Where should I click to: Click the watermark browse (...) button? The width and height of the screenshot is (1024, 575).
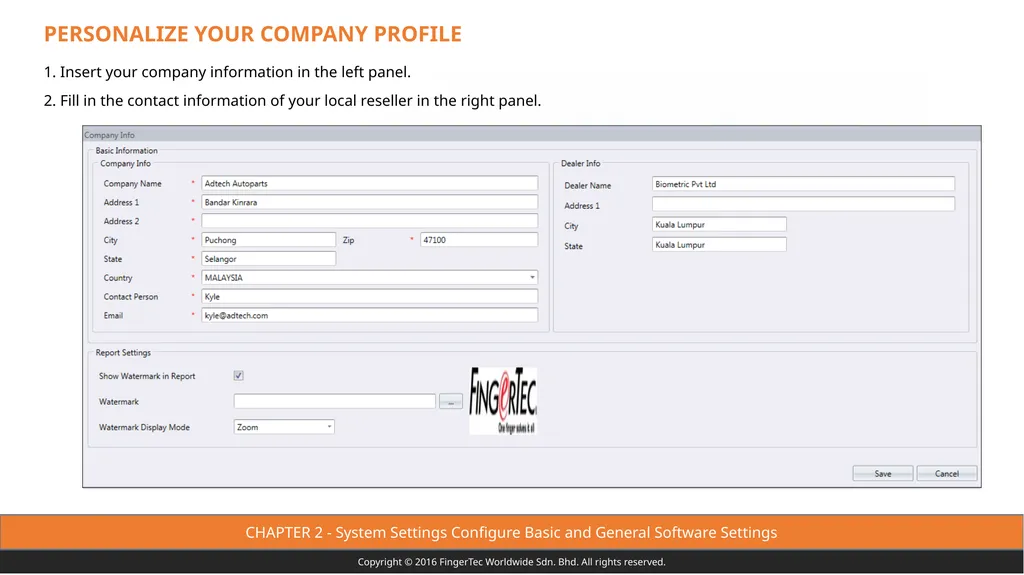click(451, 401)
